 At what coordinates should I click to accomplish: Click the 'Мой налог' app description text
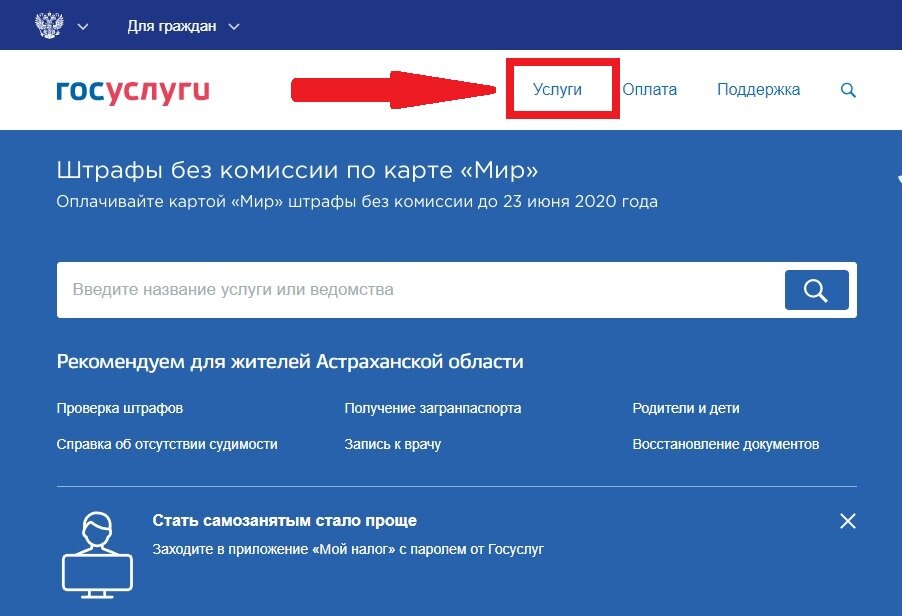coord(348,549)
